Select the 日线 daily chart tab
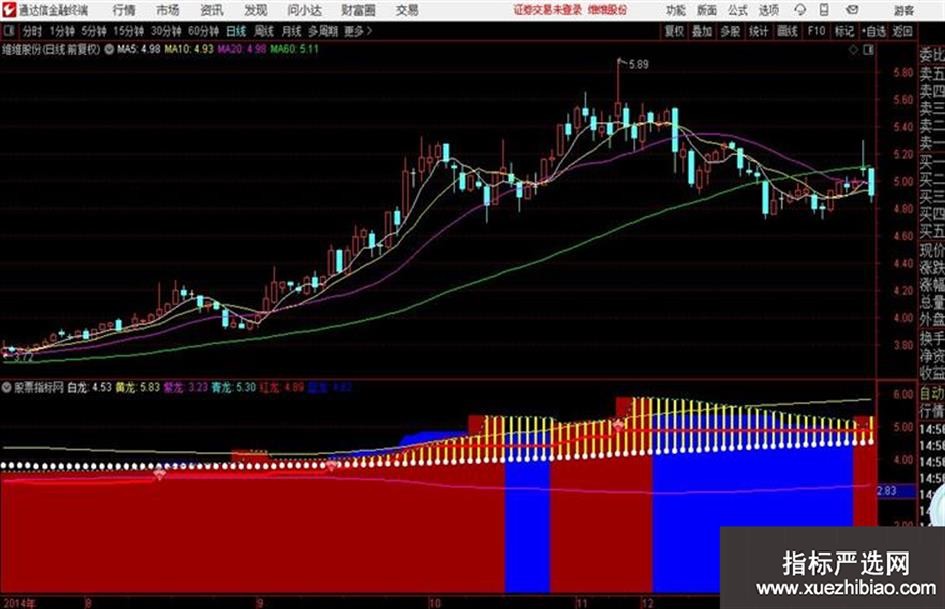945x609 pixels. click(236, 31)
